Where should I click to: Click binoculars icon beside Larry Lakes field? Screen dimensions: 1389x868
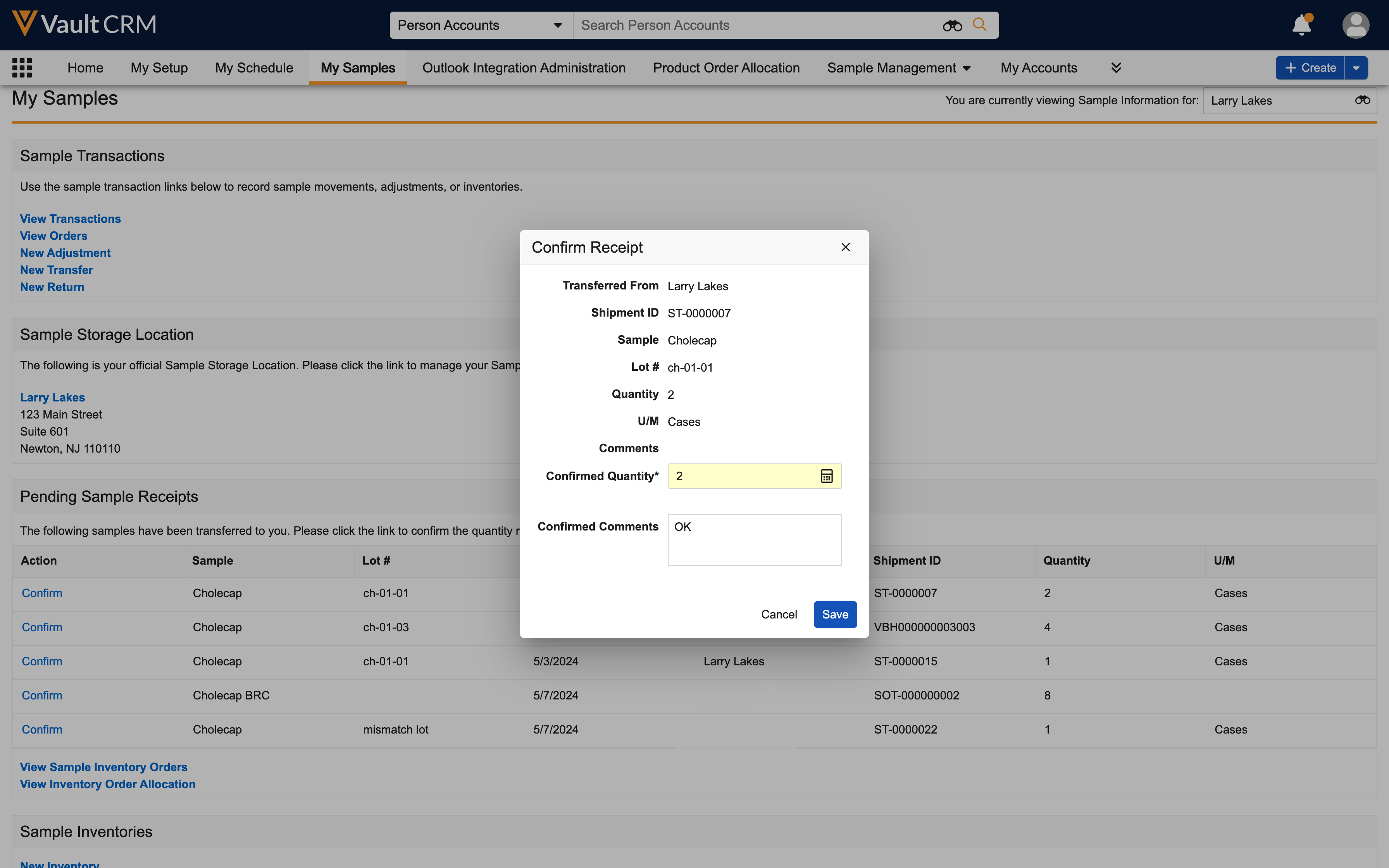tap(1362, 100)
